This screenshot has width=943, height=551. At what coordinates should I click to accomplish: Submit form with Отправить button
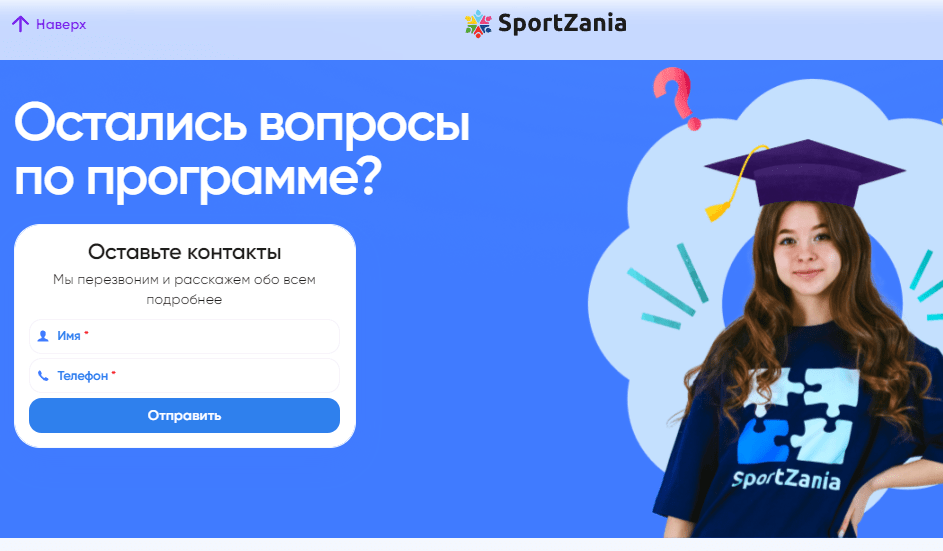(184, 416)
